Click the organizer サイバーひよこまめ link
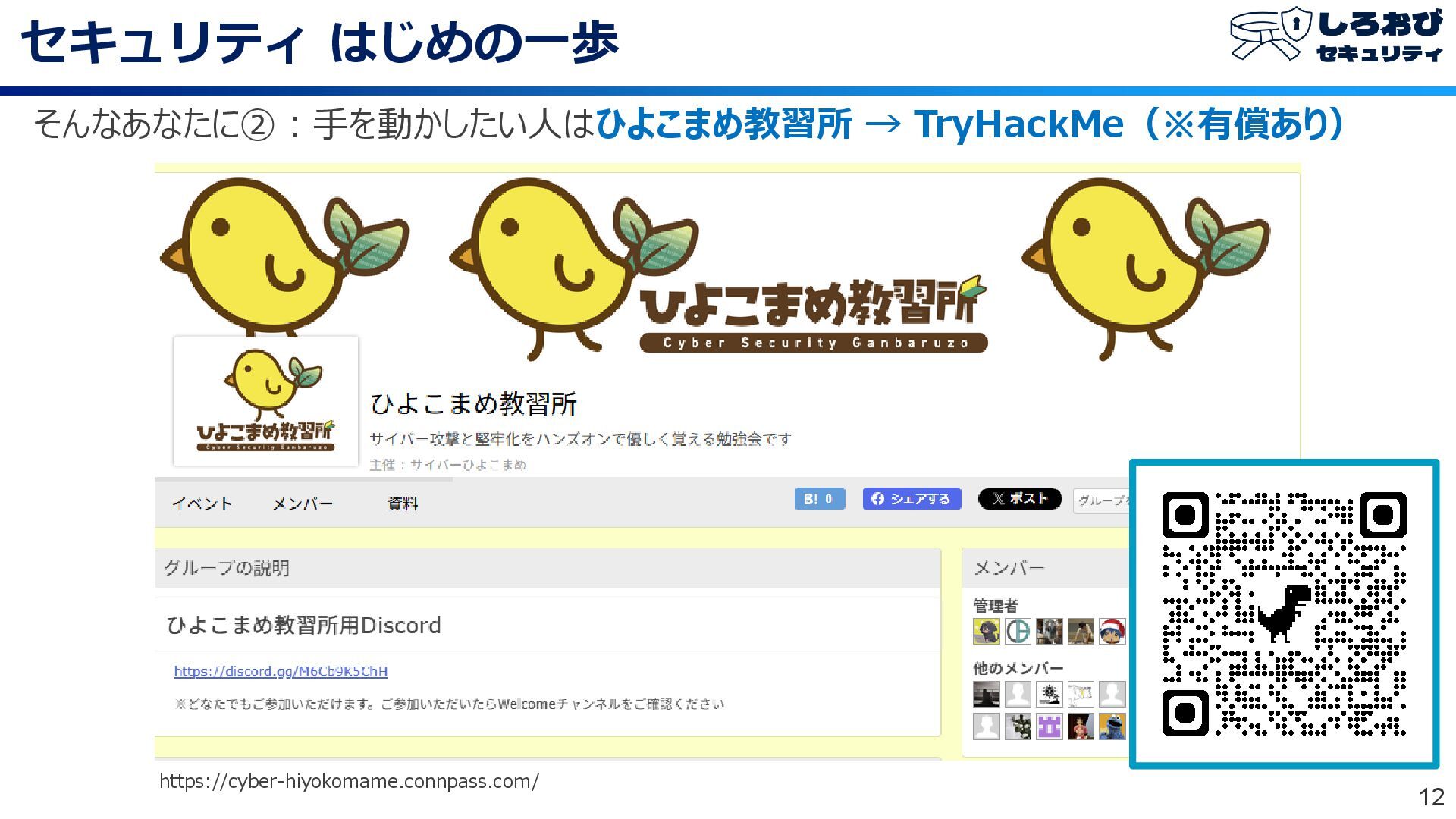 coord(468,465)
